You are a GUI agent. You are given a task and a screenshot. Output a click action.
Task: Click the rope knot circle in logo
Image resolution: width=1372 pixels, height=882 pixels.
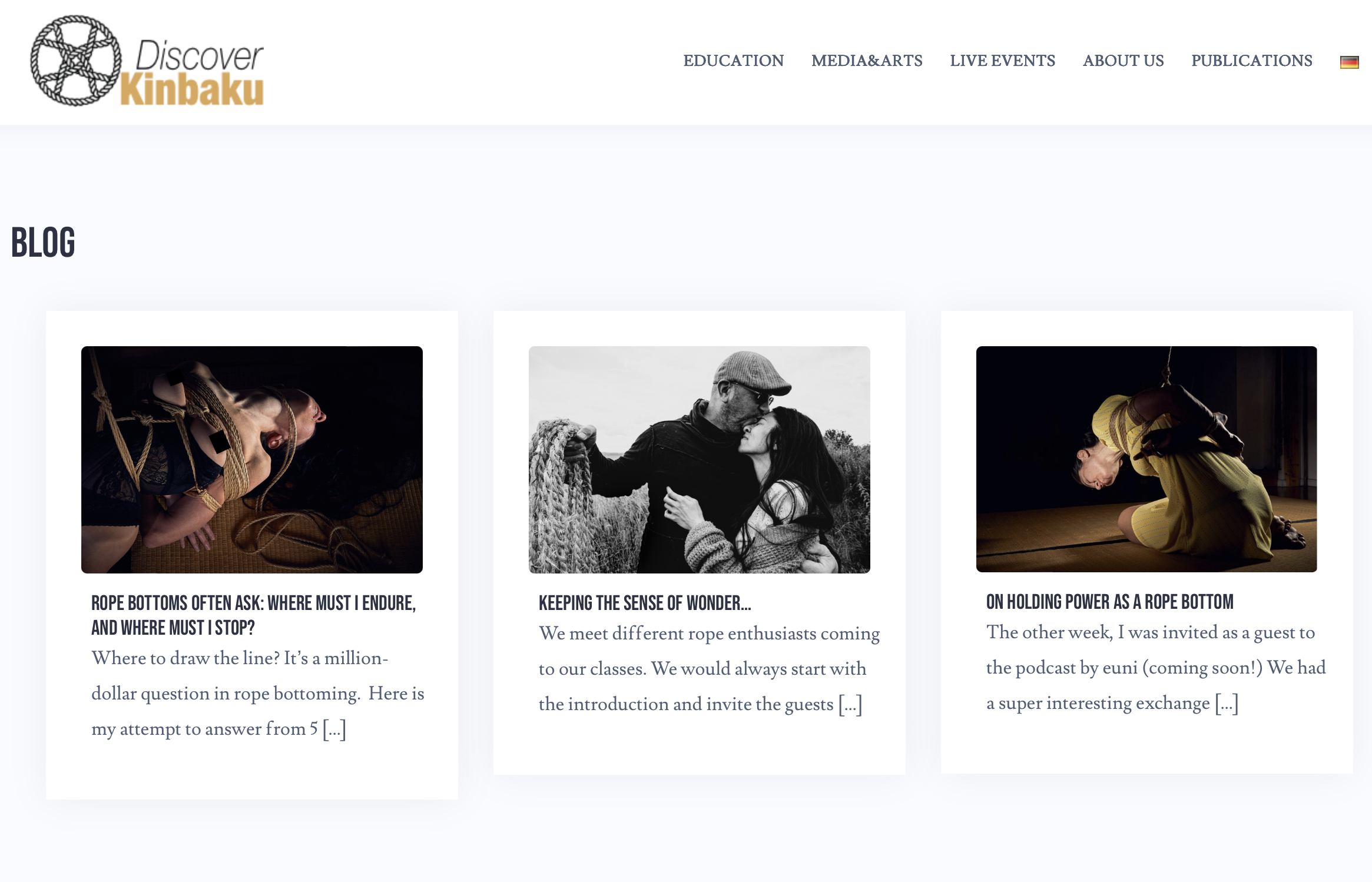pos(76,61)
